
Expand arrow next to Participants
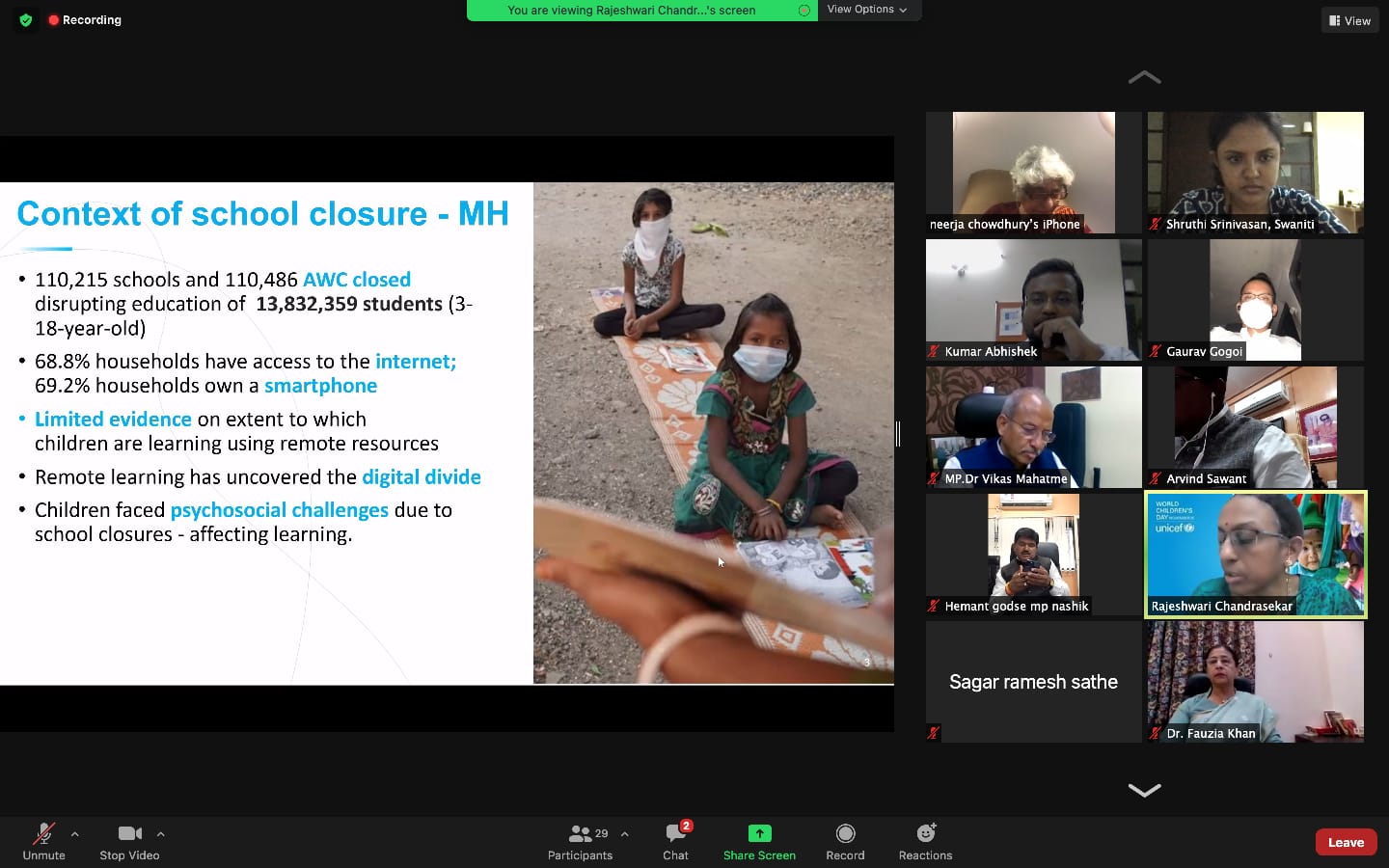(625, 834)
